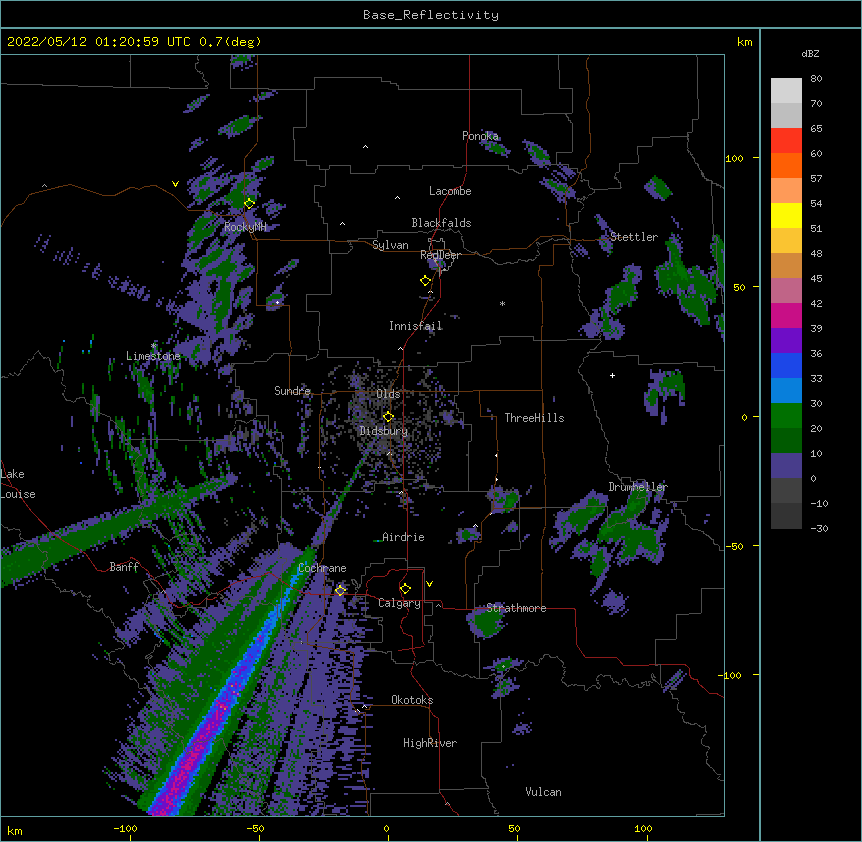Pick the violet 36-39 dBZ legend swatch
Viewport: 862px width, 842px height.
786,341
